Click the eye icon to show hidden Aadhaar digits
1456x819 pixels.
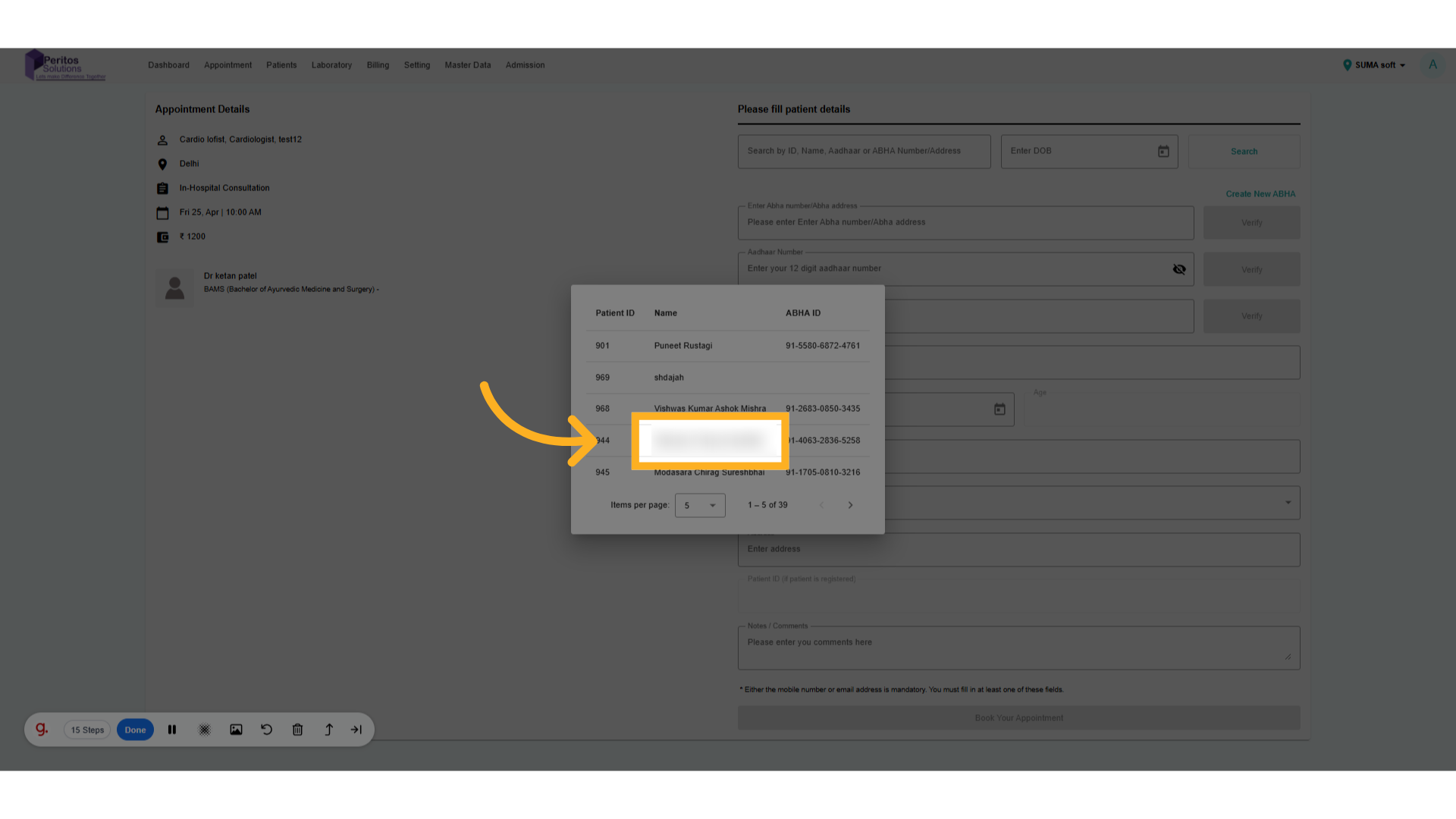coord(1180,268)
